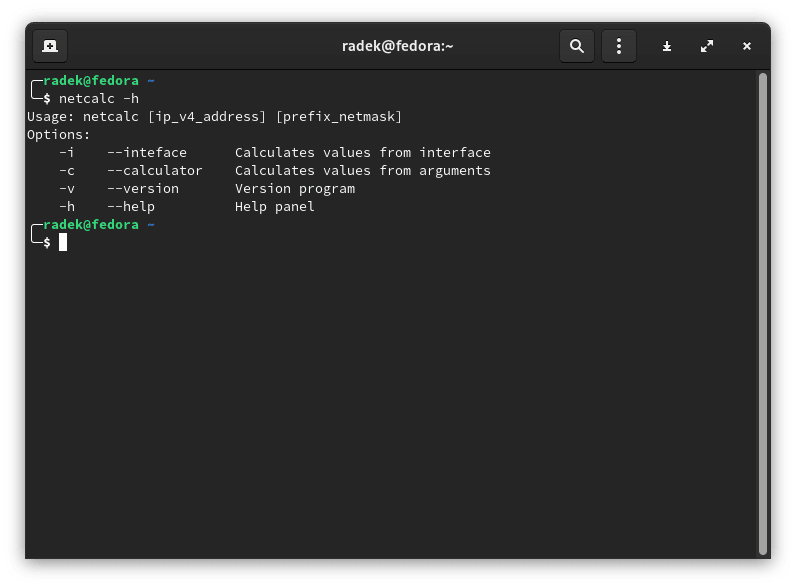The image size is (796, 587).
Task: Click the Usage: netcalc line
Action: [x=214, y=117]
